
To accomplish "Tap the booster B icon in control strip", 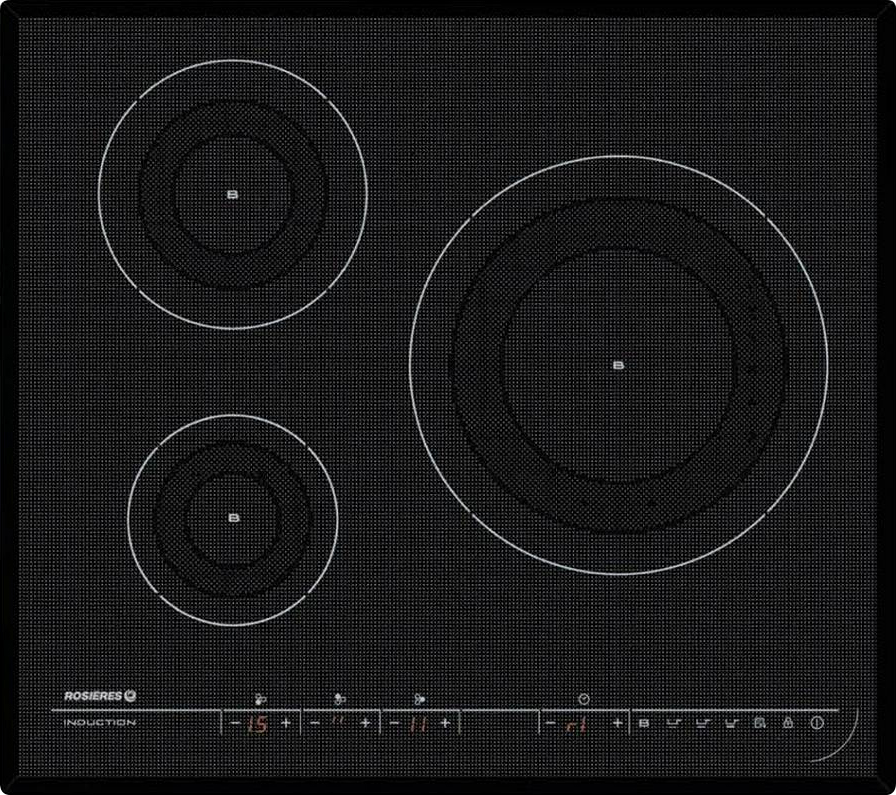I will [x=644, y=722].
